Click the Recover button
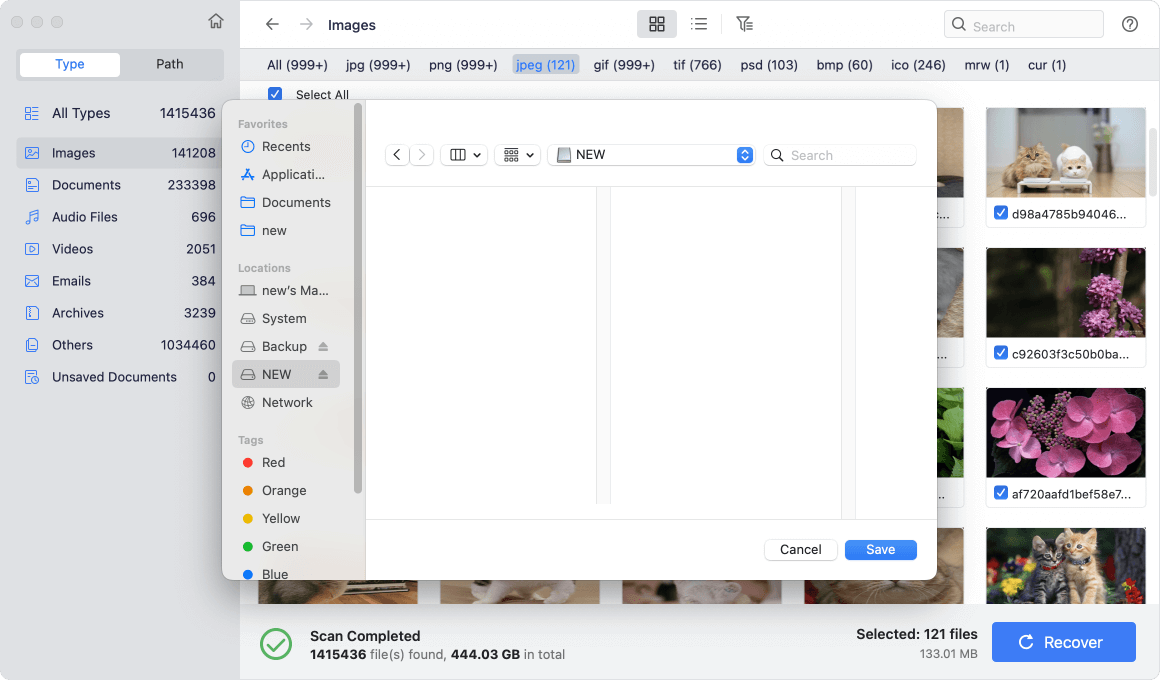 coord(1063,642)
